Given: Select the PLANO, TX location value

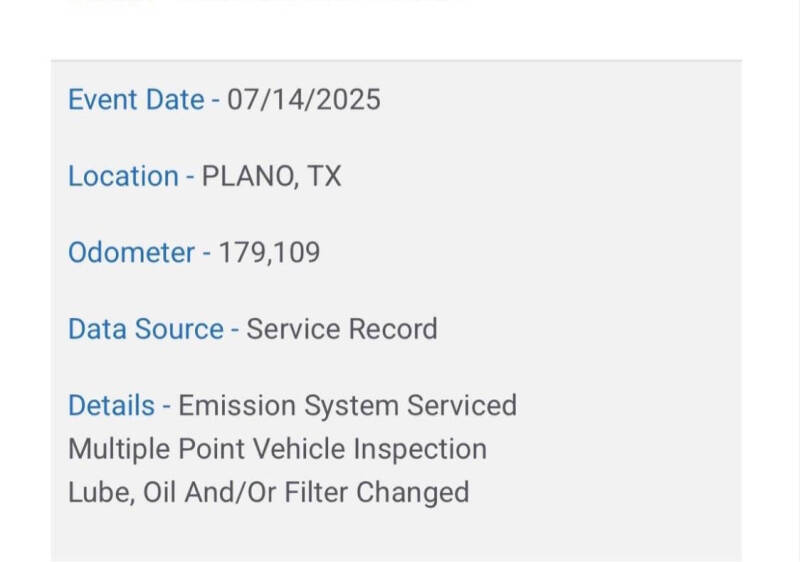Looking at the screenshot, I should click(x=272, y=177).
